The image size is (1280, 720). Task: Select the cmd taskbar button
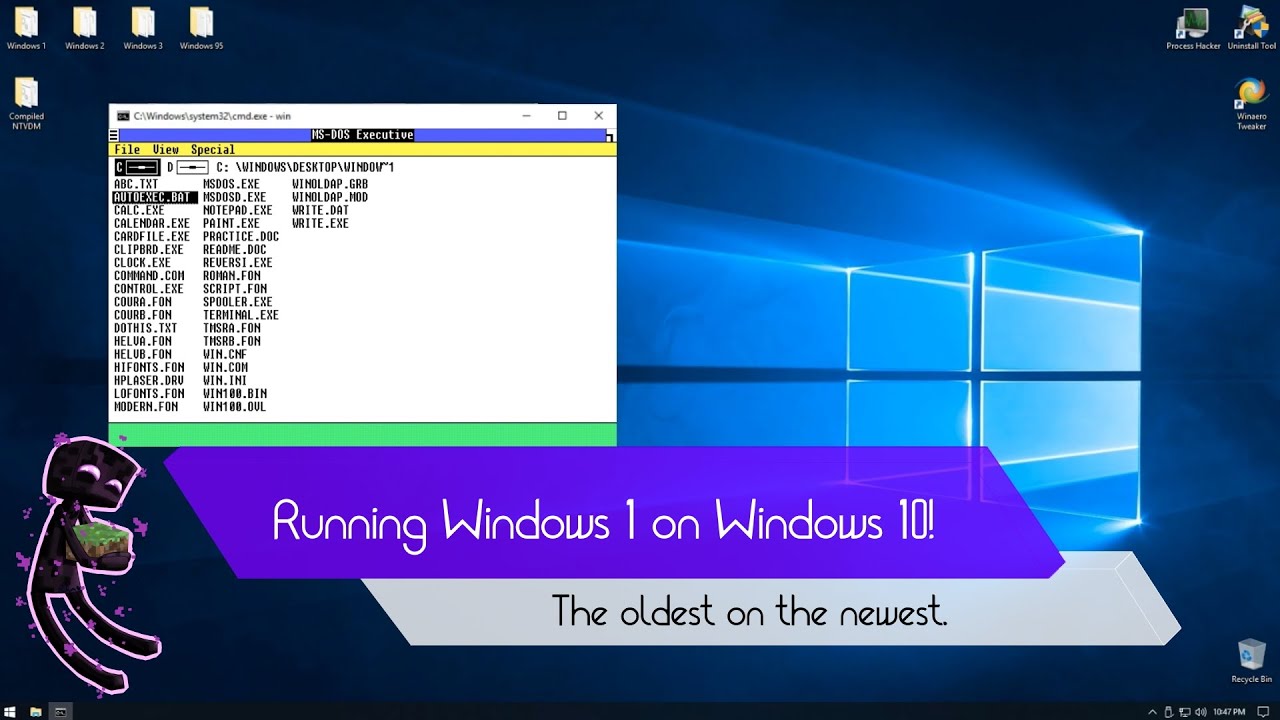(x=61, y=712)
